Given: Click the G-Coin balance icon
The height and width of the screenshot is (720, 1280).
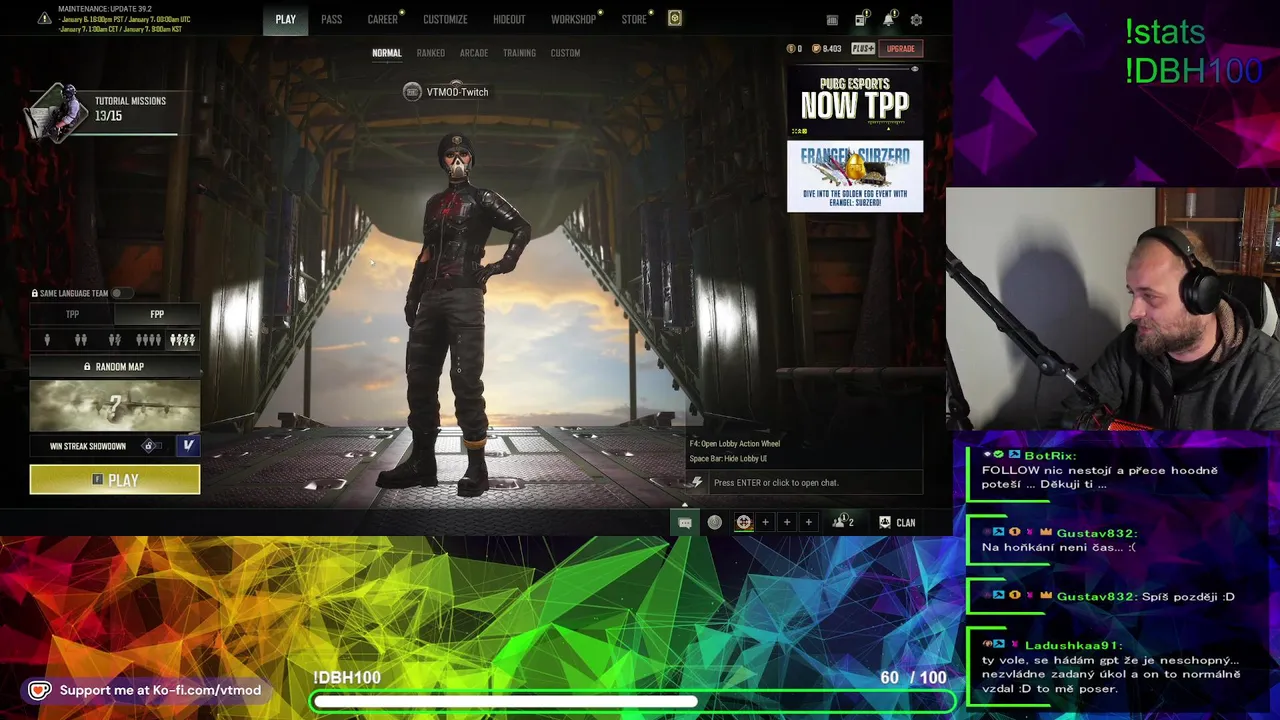Looking at the screenshot, I should pyautogui.click(x=791, y=48).
